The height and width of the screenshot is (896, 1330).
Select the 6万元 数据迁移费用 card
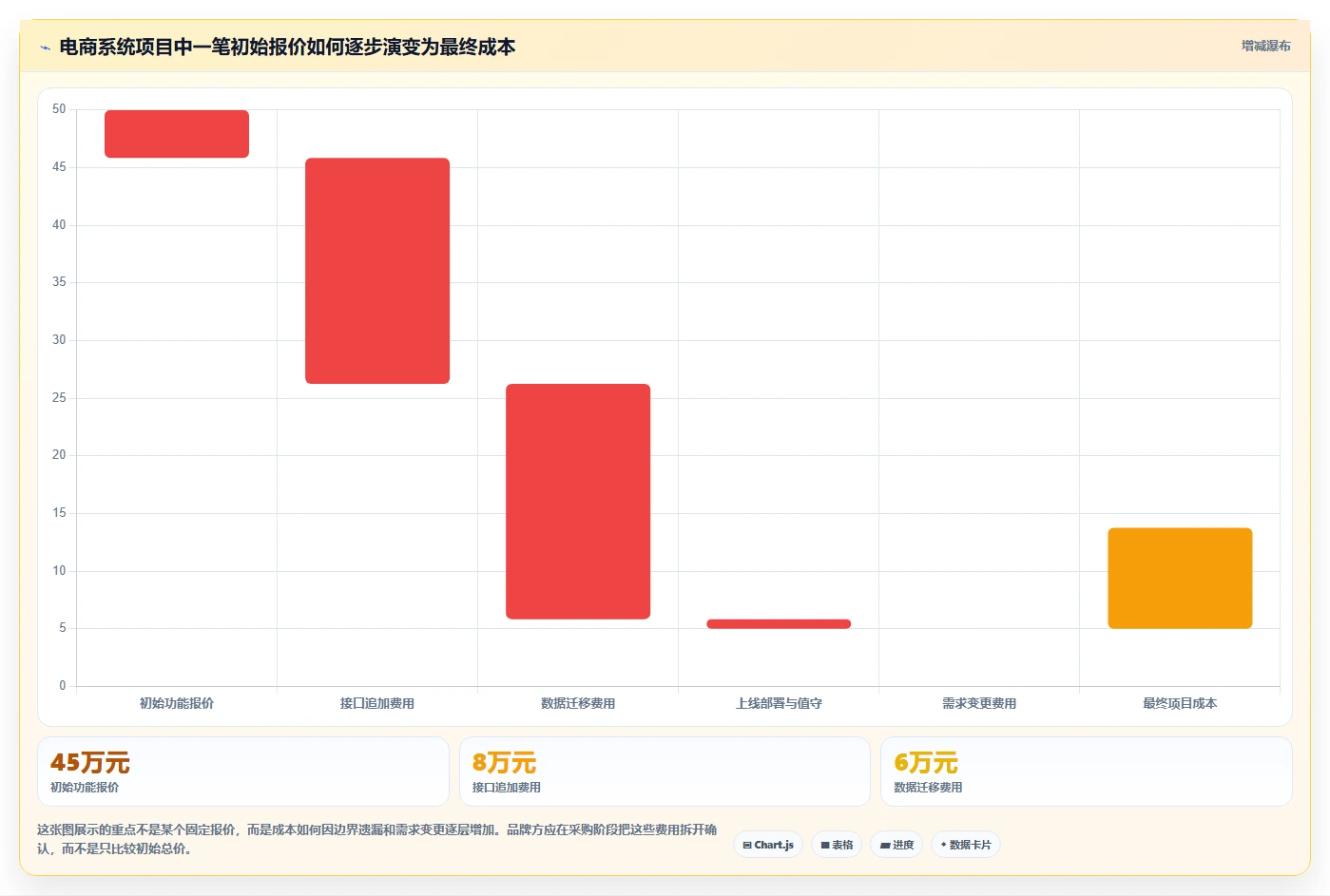click(1087, 772)
